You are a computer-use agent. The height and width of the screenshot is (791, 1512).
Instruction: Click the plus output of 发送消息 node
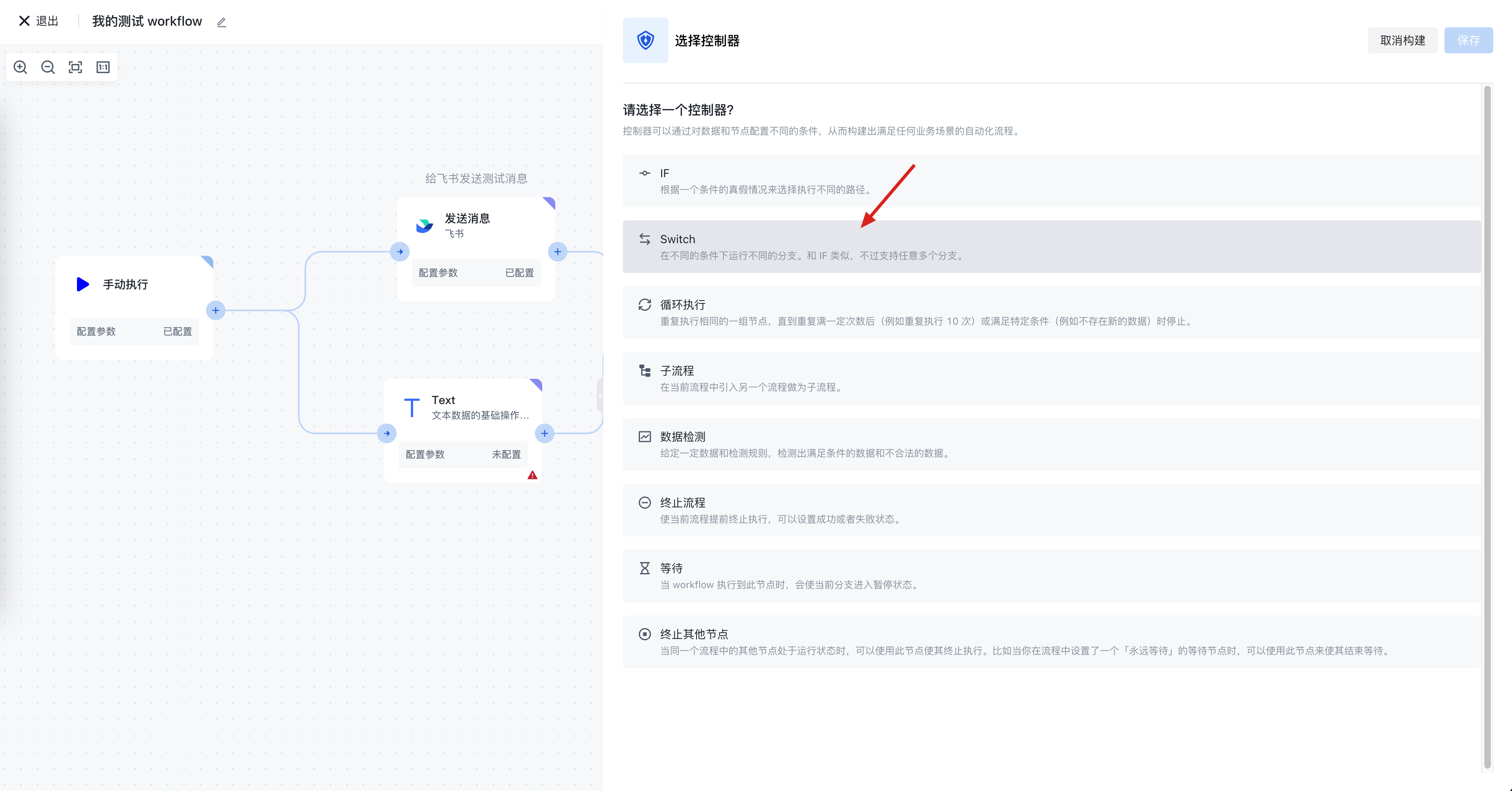(557, 252)
